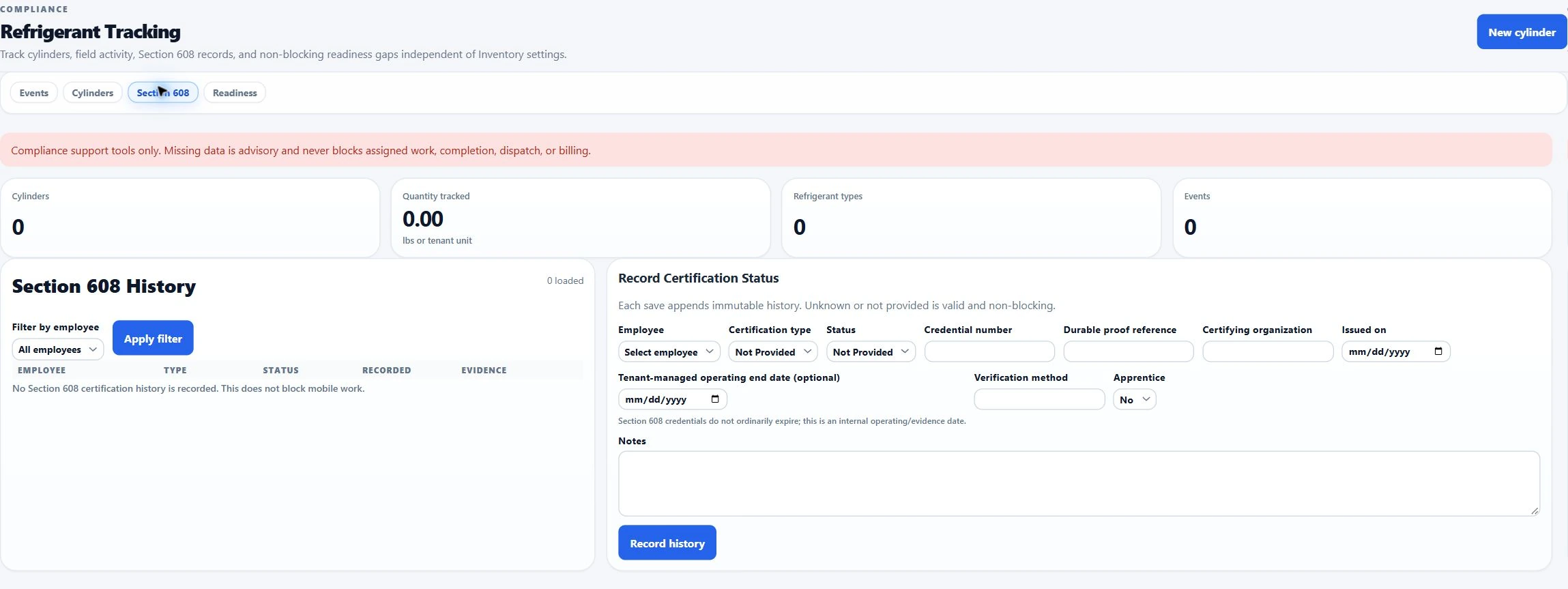Open the All employees filter dropdown

coord(58,349)
